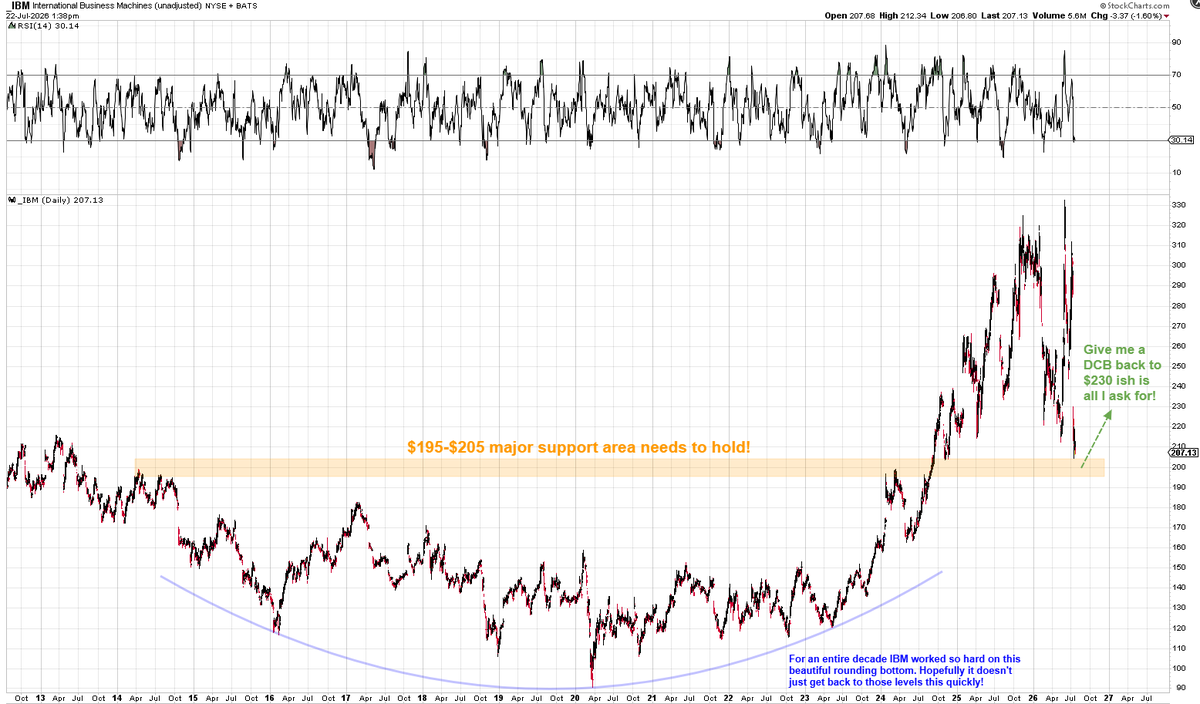Click the year 16 on time axis
The height and width of the screenshot is (704, 1200).
tap(270, 696)
